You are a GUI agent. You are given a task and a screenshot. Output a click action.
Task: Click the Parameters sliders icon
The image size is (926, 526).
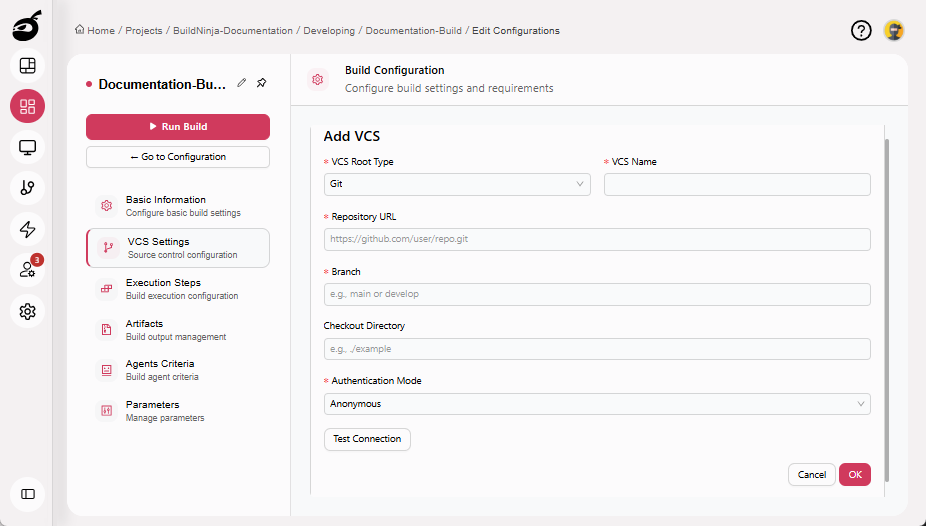tap(106, 411)
